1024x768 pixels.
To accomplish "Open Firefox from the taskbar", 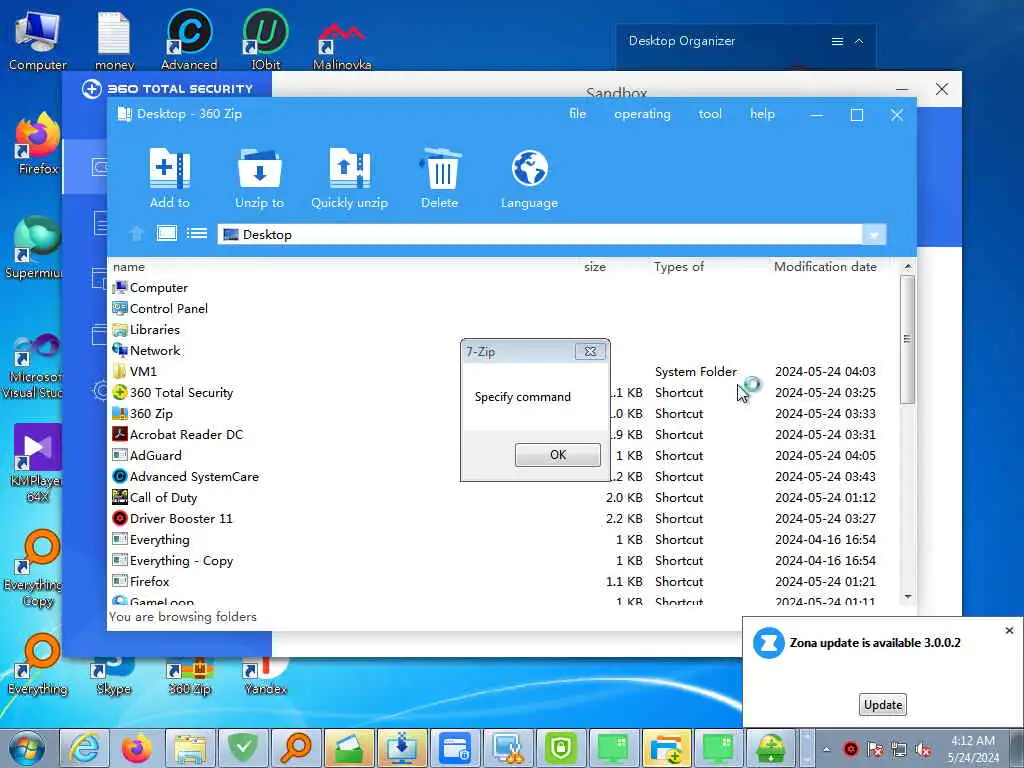I will tap(137, 748).
